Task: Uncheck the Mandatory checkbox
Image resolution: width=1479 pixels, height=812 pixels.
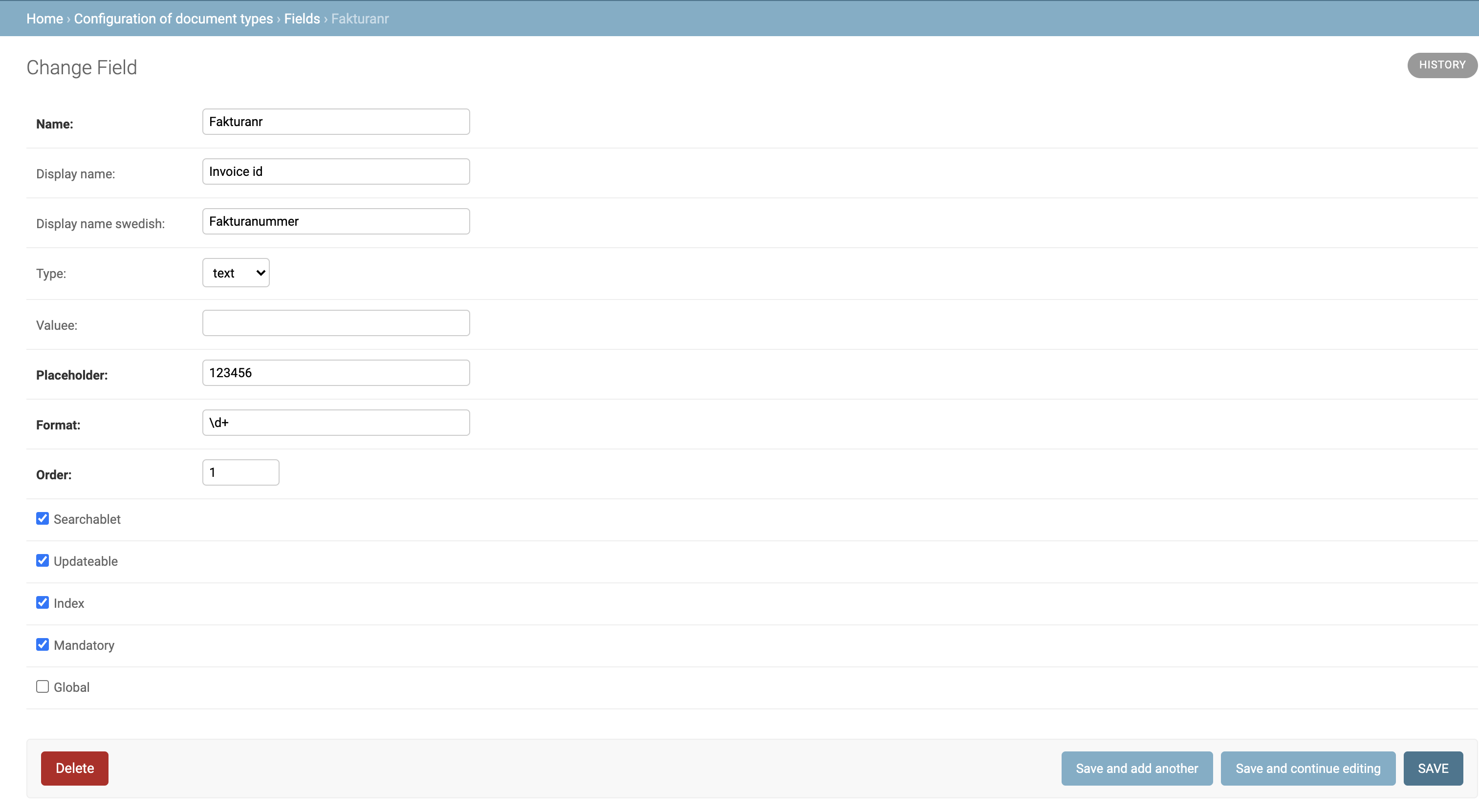Action: coord(43,644)
